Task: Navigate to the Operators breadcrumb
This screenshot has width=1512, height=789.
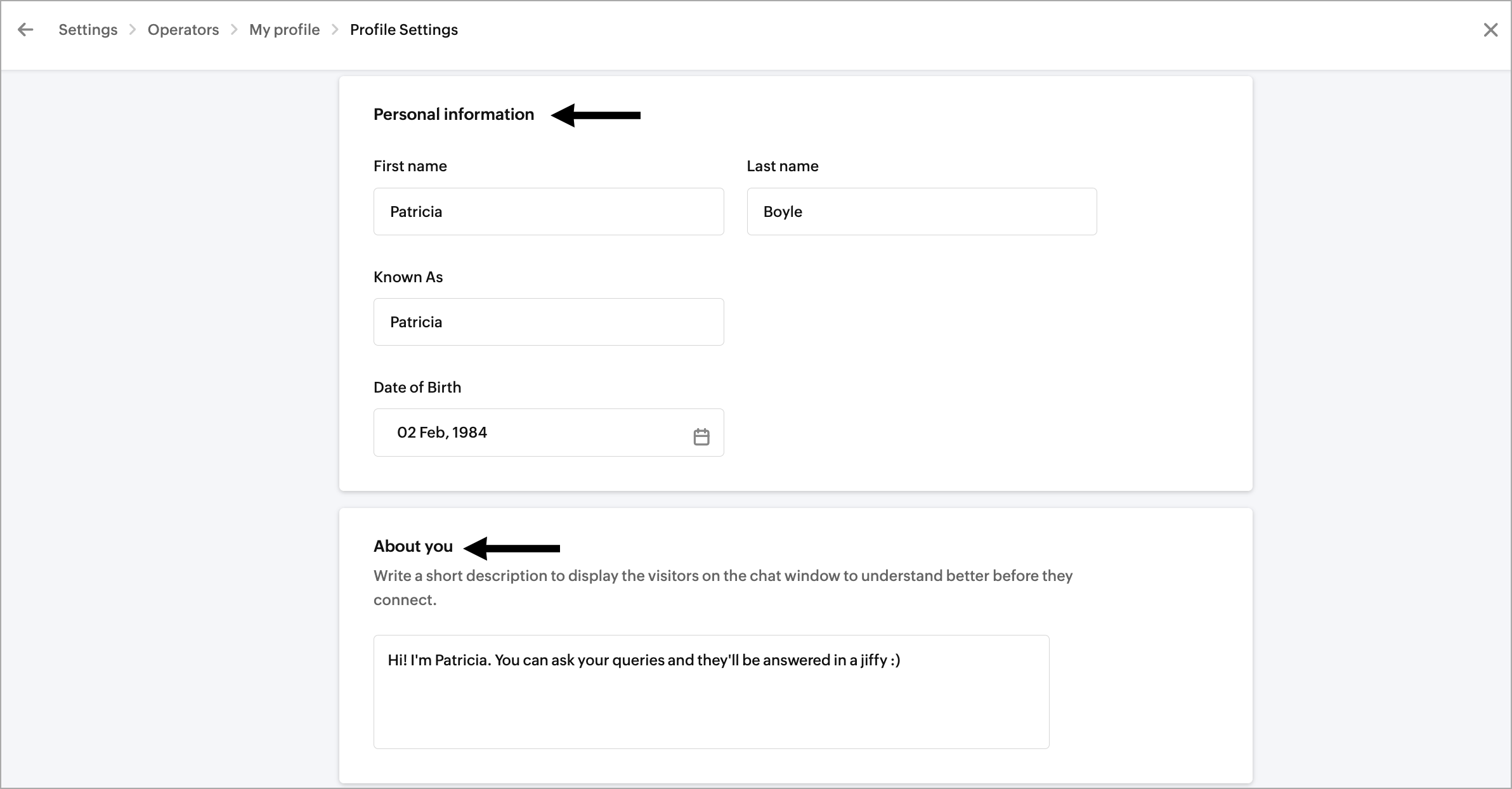Action: (x=183, y=30)
